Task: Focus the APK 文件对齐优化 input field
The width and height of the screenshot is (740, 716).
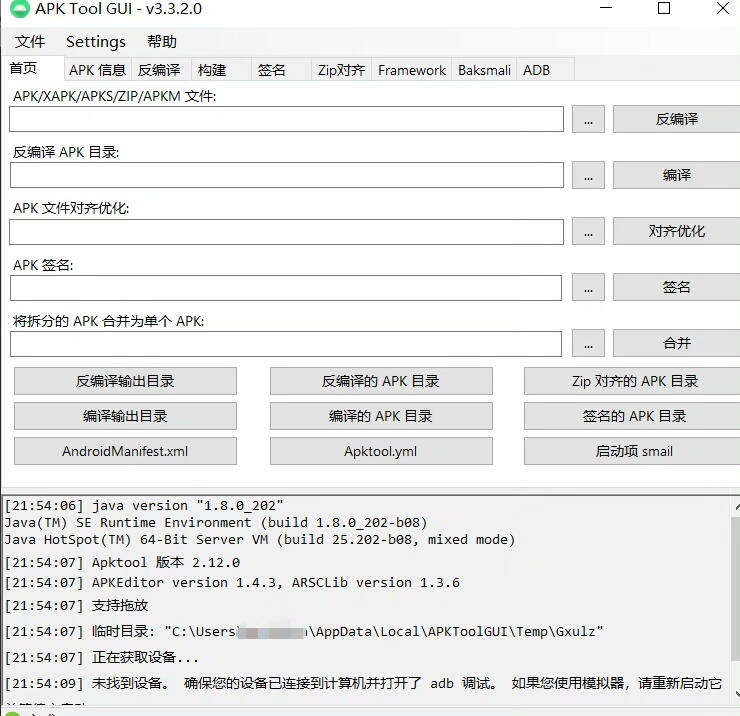Action: click(x=286, y=231)
